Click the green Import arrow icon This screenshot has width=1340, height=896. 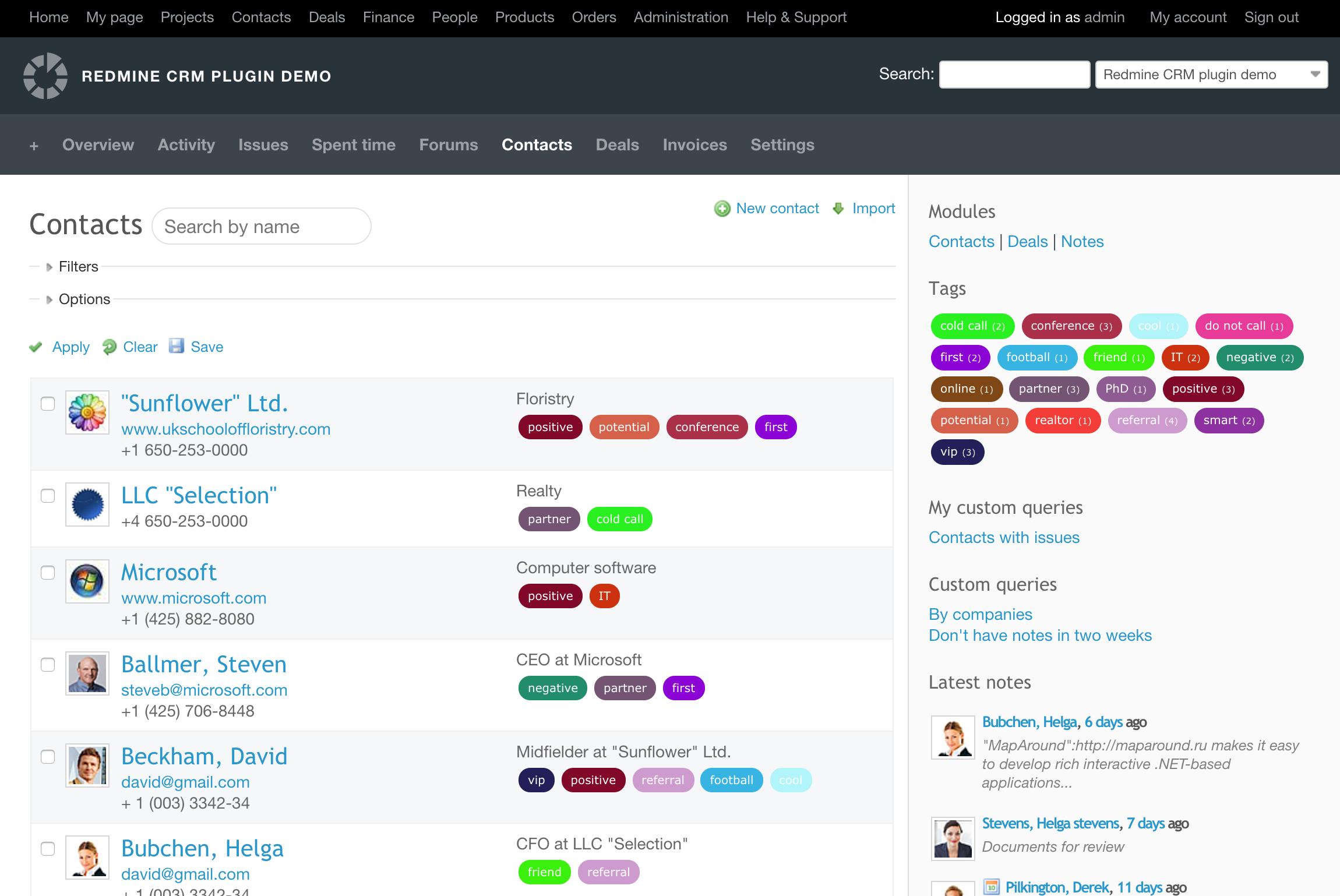838,209
